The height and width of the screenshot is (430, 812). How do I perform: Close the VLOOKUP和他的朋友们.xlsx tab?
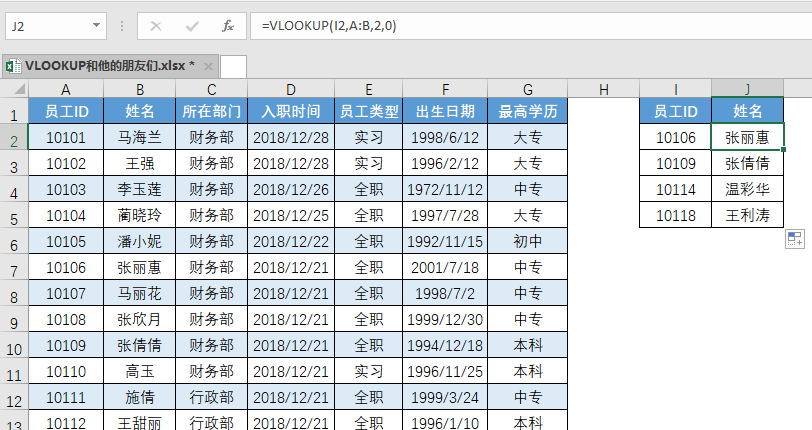click(x=208, y=66)
